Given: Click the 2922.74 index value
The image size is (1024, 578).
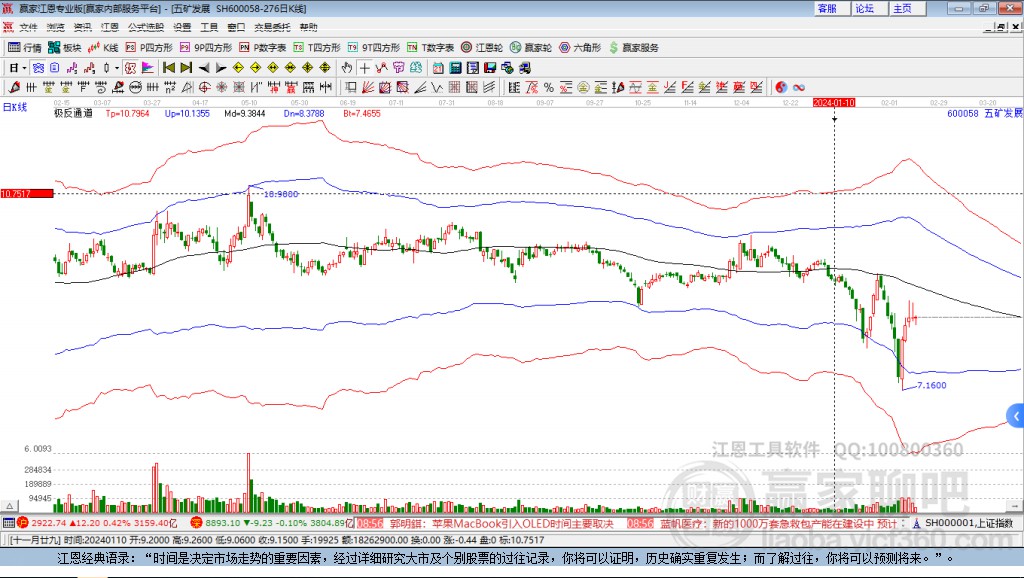Looking at the screenshot, I should coord(49,523).
